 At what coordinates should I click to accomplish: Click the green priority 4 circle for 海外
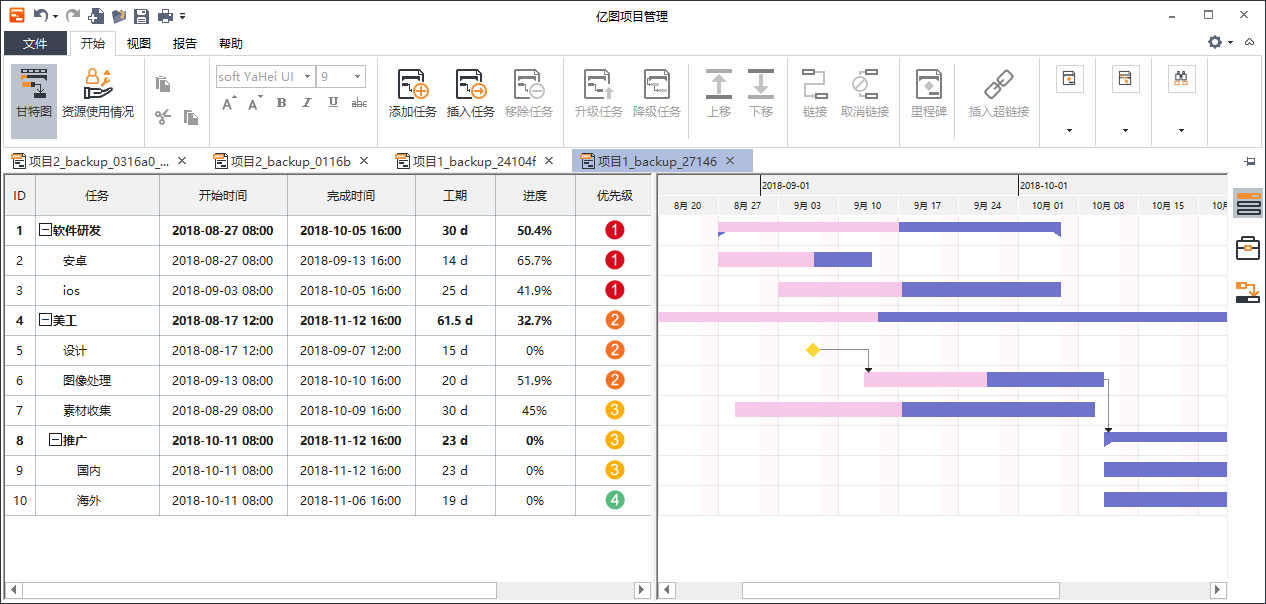coord(614,501)
